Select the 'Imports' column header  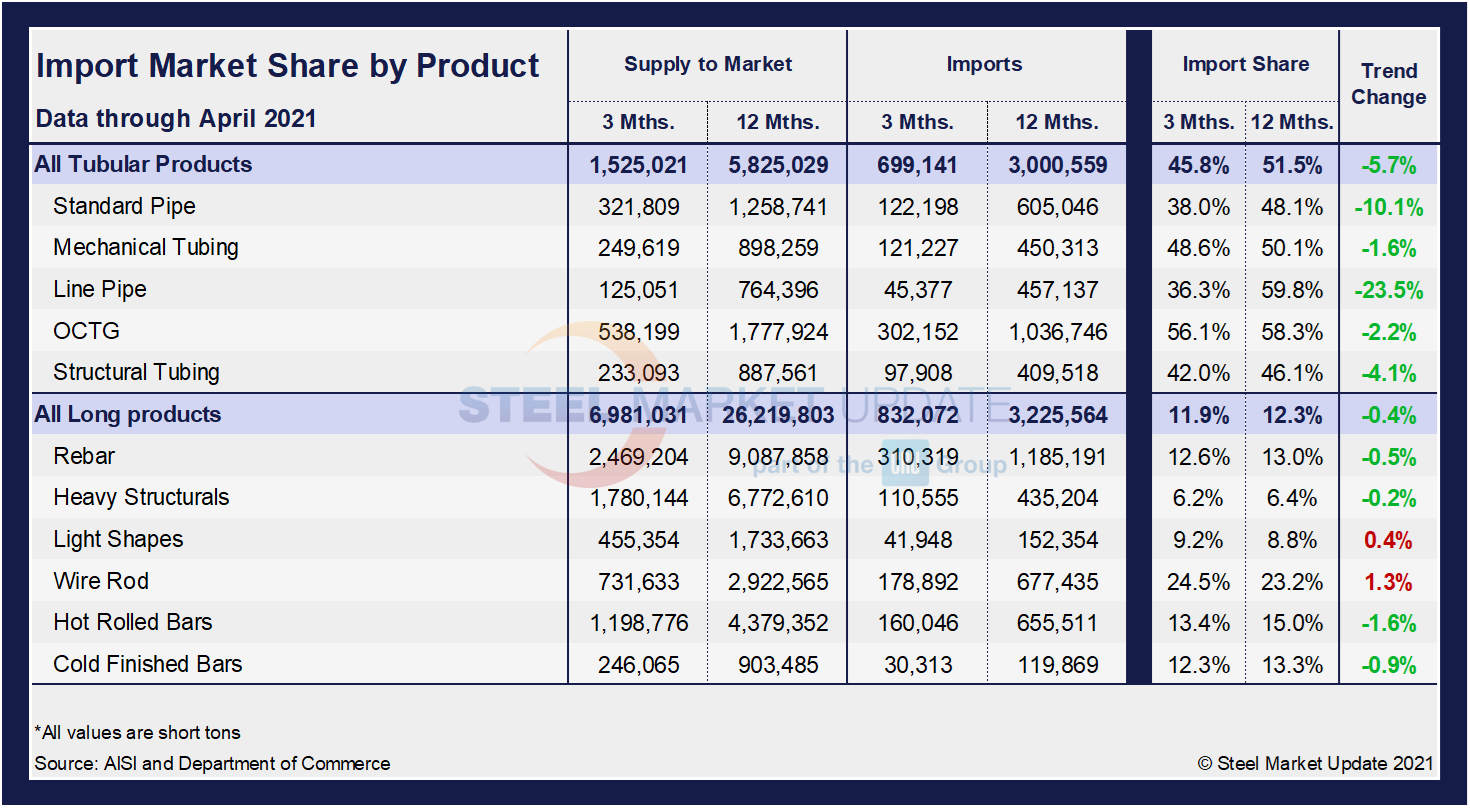pos(985,64)
